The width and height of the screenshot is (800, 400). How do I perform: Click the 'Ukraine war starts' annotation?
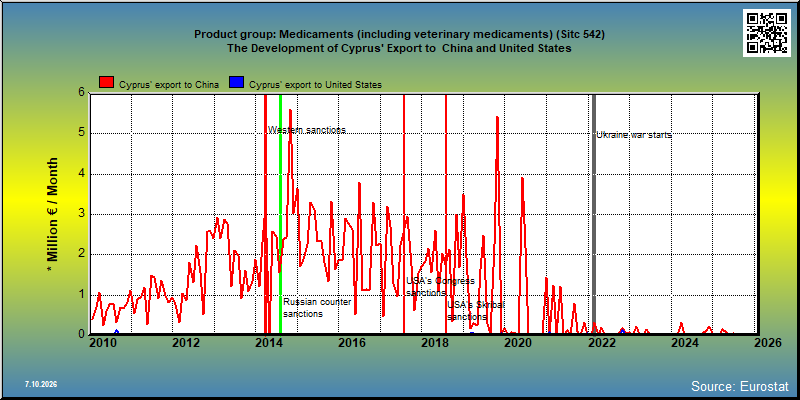click(634, 135)
